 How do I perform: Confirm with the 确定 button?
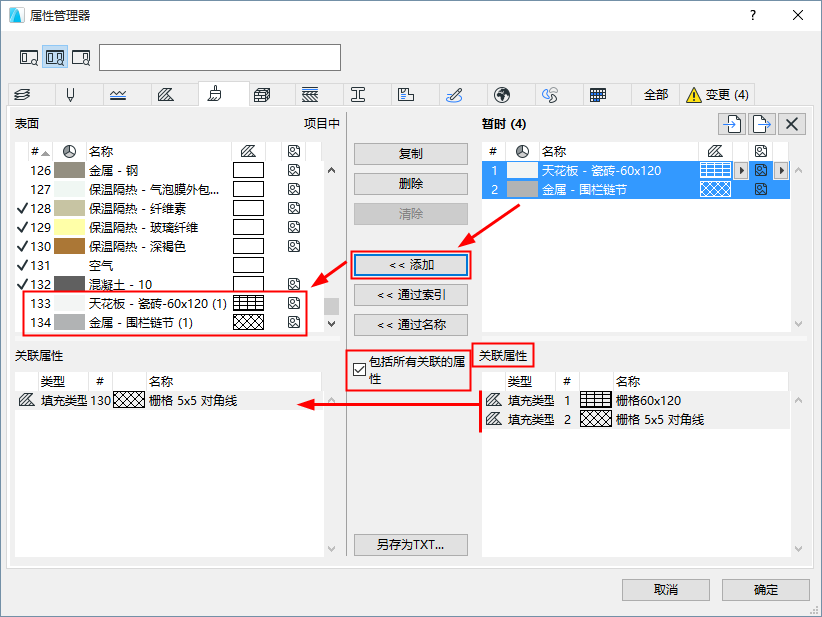click(766, 590)
